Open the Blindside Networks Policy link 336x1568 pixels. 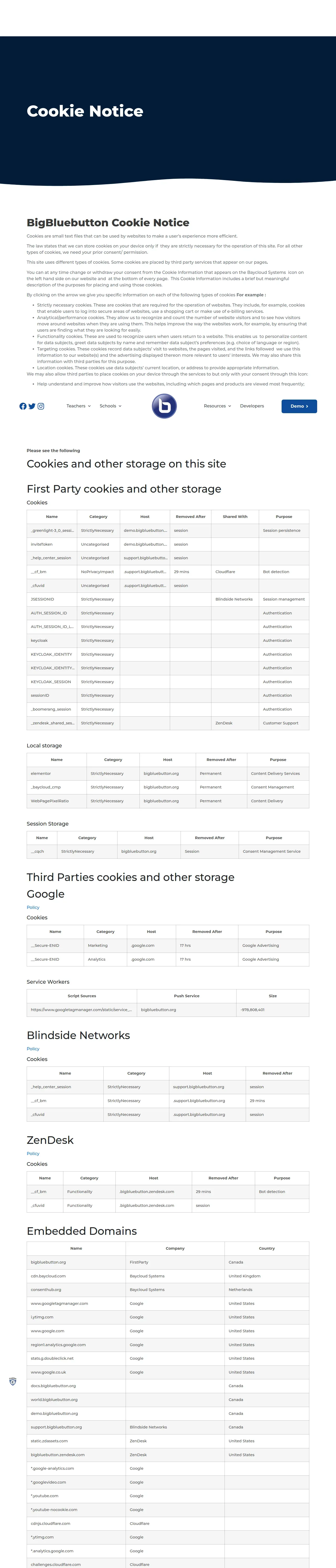click(33, 1049)
